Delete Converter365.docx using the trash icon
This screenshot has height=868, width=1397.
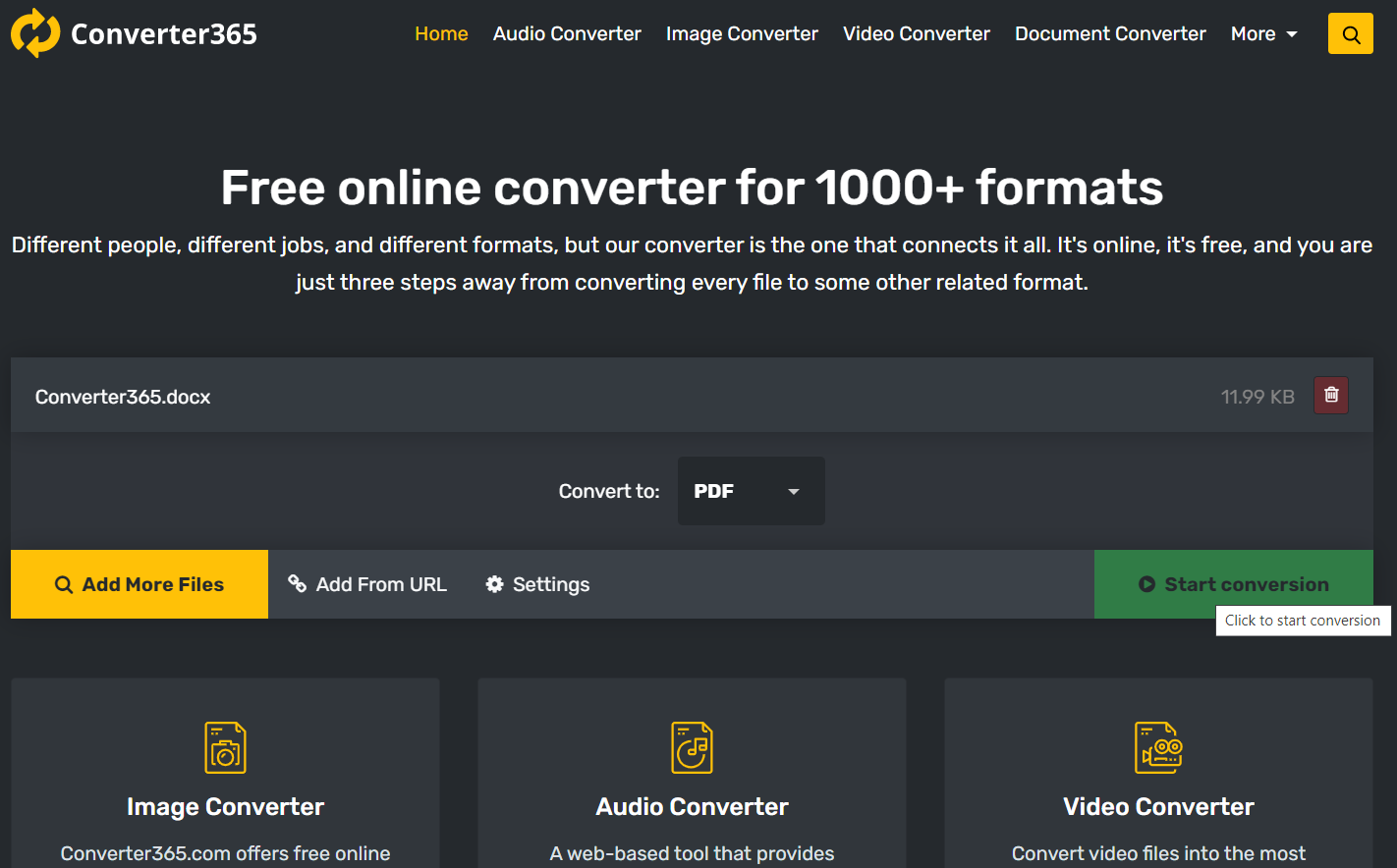point(1331,395)
